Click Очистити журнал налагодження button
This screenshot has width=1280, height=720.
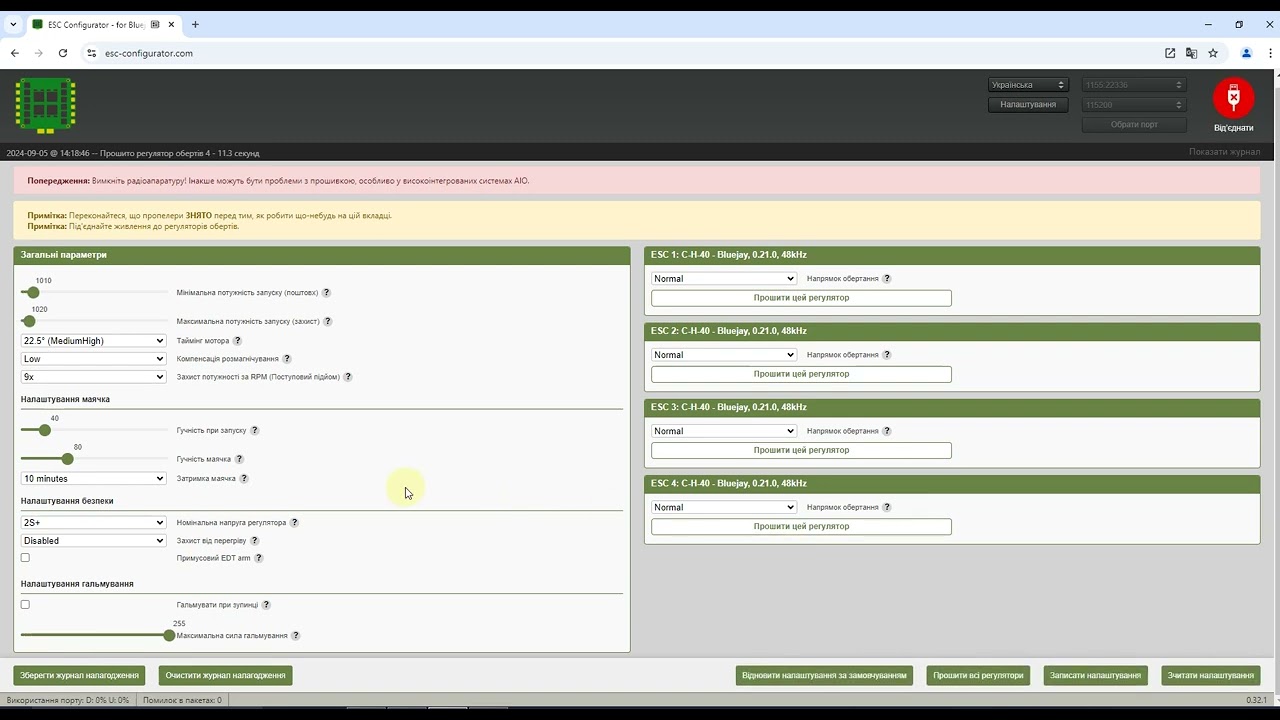point(225,676)
